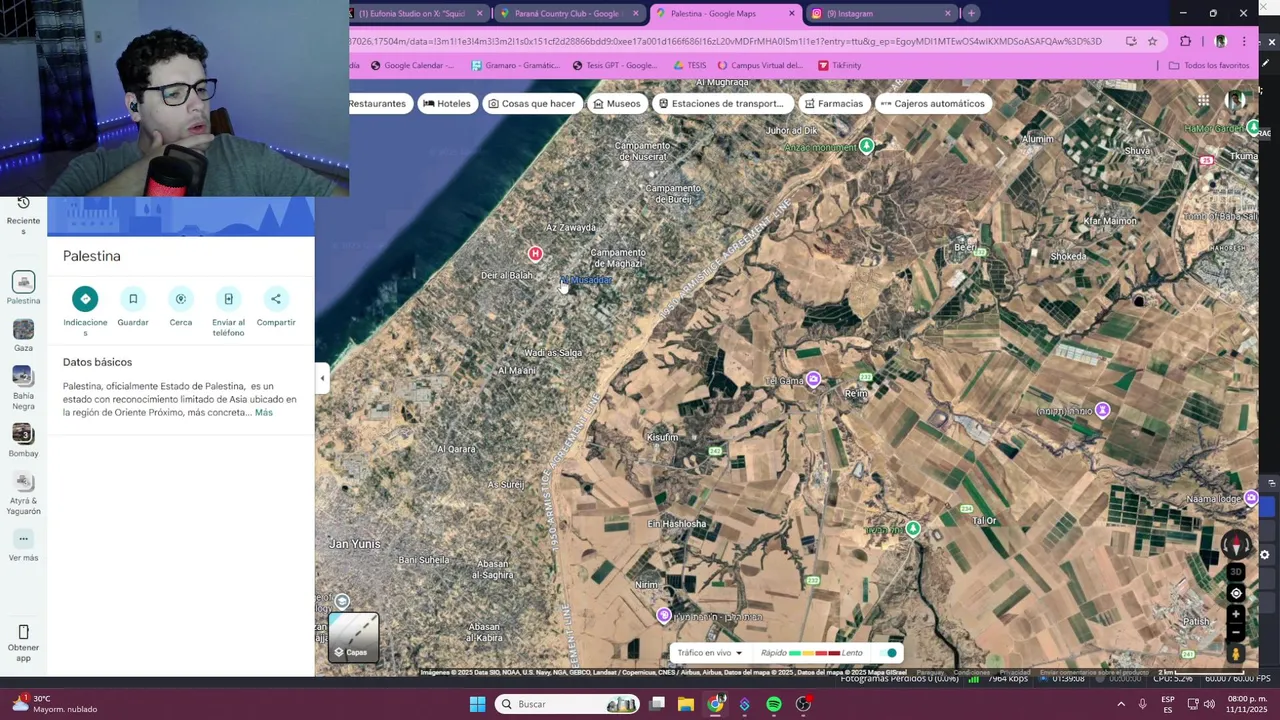Open the Capas layers thumbnail
1280x720 pixels.
coord(354,638)
